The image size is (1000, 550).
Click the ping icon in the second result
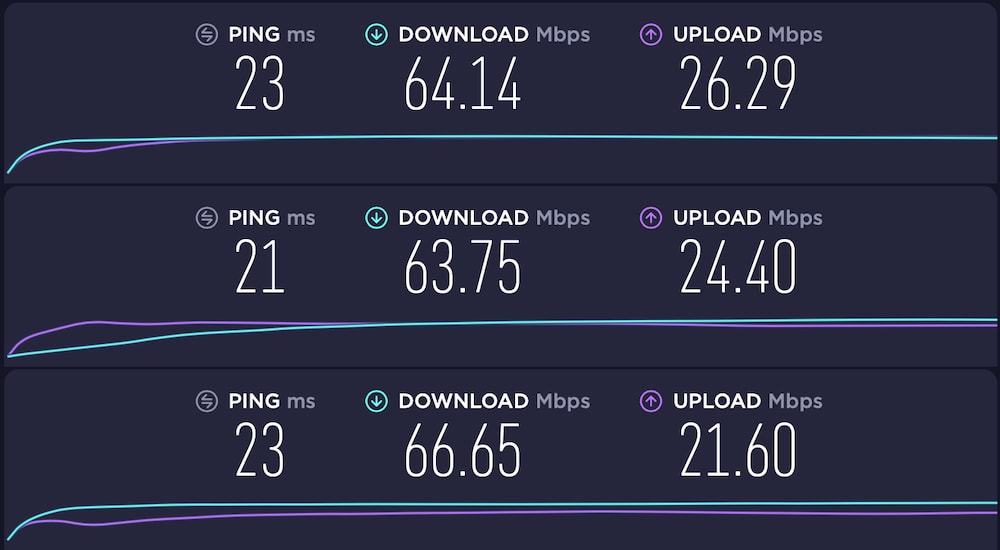[x=207, y=218]
